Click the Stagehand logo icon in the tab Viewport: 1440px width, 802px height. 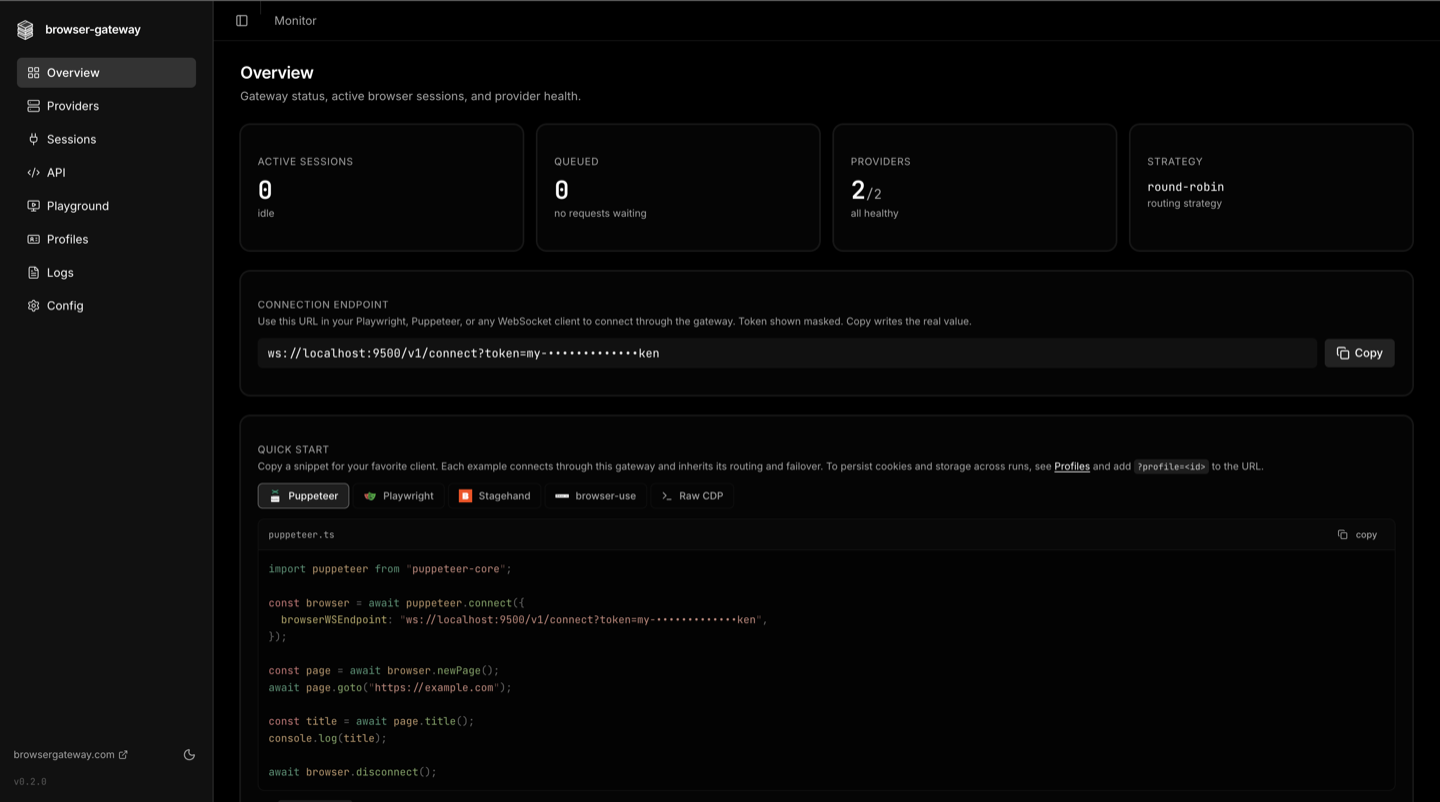pos(465,496)
